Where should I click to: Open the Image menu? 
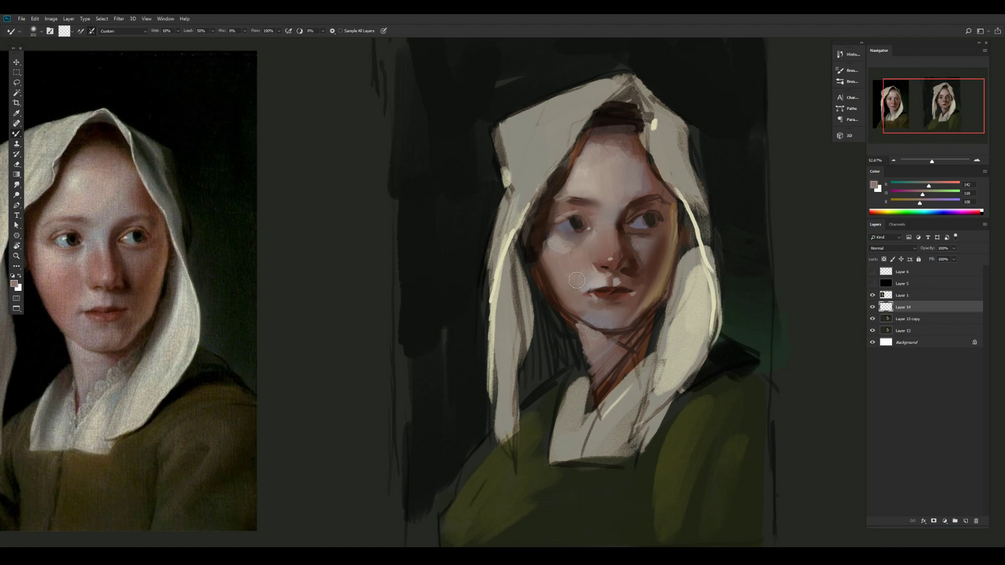tap(51, 19)
